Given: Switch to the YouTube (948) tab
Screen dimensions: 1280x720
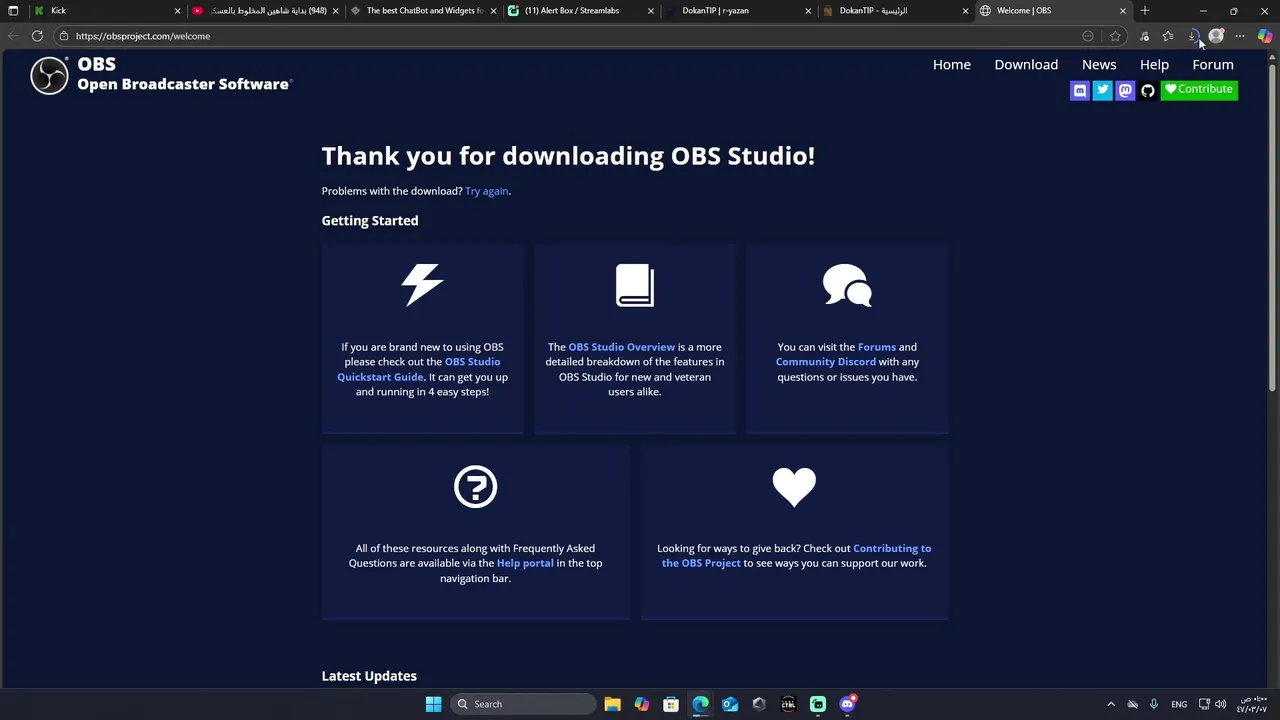Looking at the screenshot, I should 264,10.
